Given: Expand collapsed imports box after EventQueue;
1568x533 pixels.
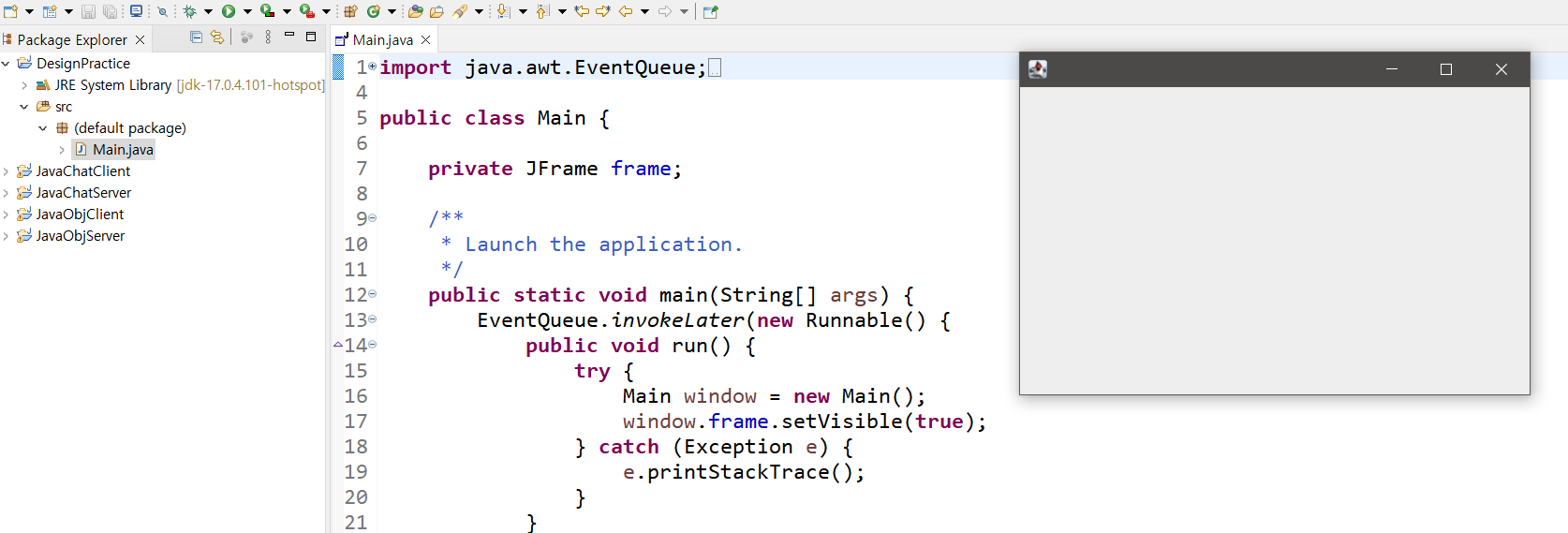Looking at the screenshot, I should tap(715, 68).
